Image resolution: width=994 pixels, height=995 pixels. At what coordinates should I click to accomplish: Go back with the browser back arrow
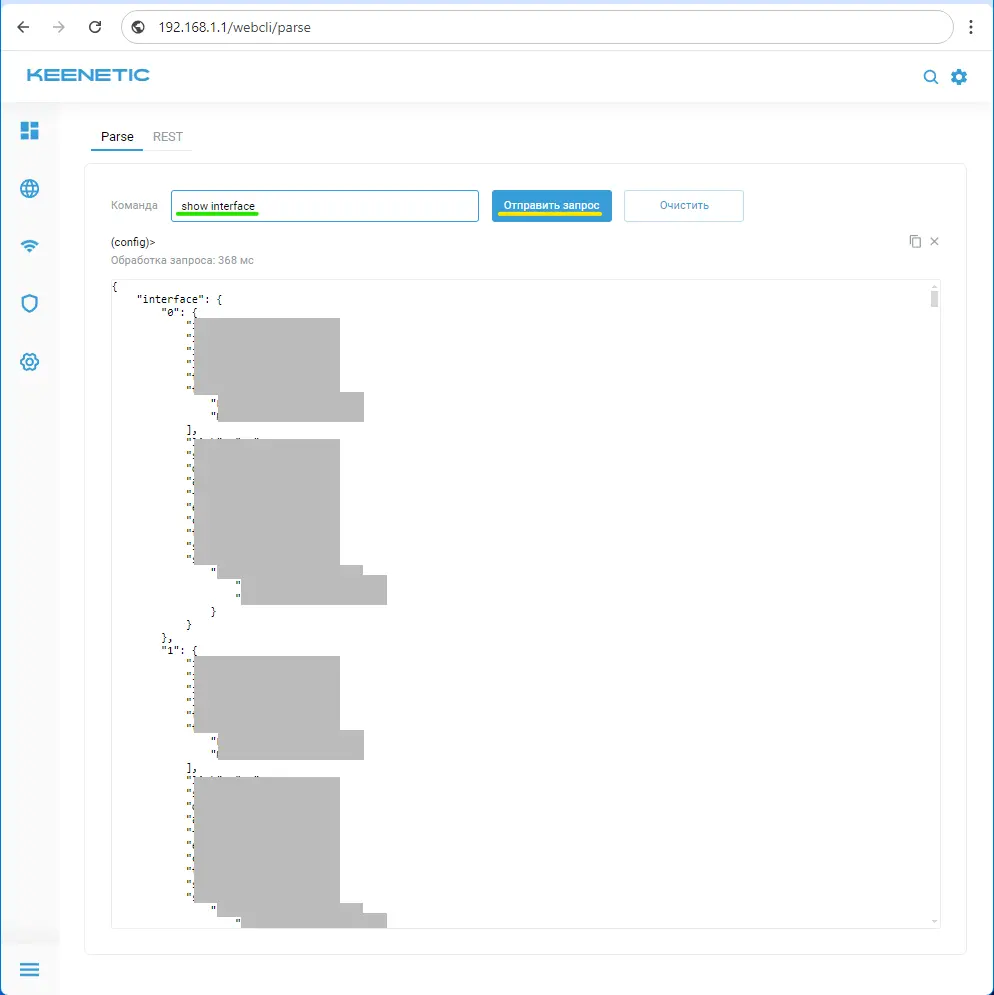pos(24,28)
